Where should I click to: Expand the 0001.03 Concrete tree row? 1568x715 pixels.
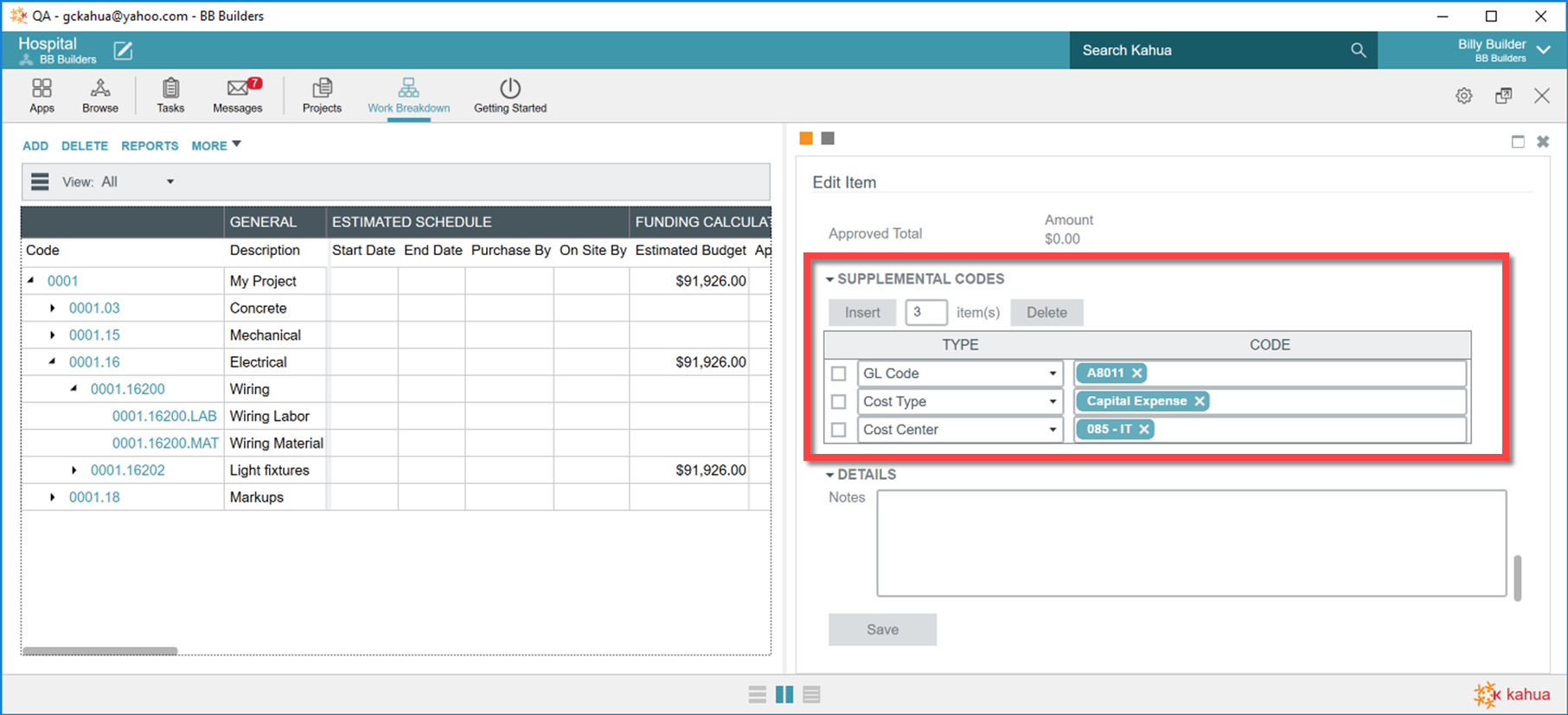point(53,308)
